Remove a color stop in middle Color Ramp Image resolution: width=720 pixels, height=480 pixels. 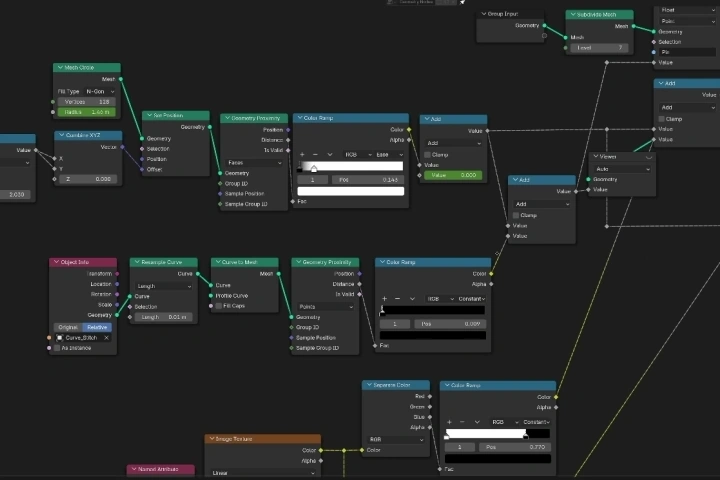398,299
